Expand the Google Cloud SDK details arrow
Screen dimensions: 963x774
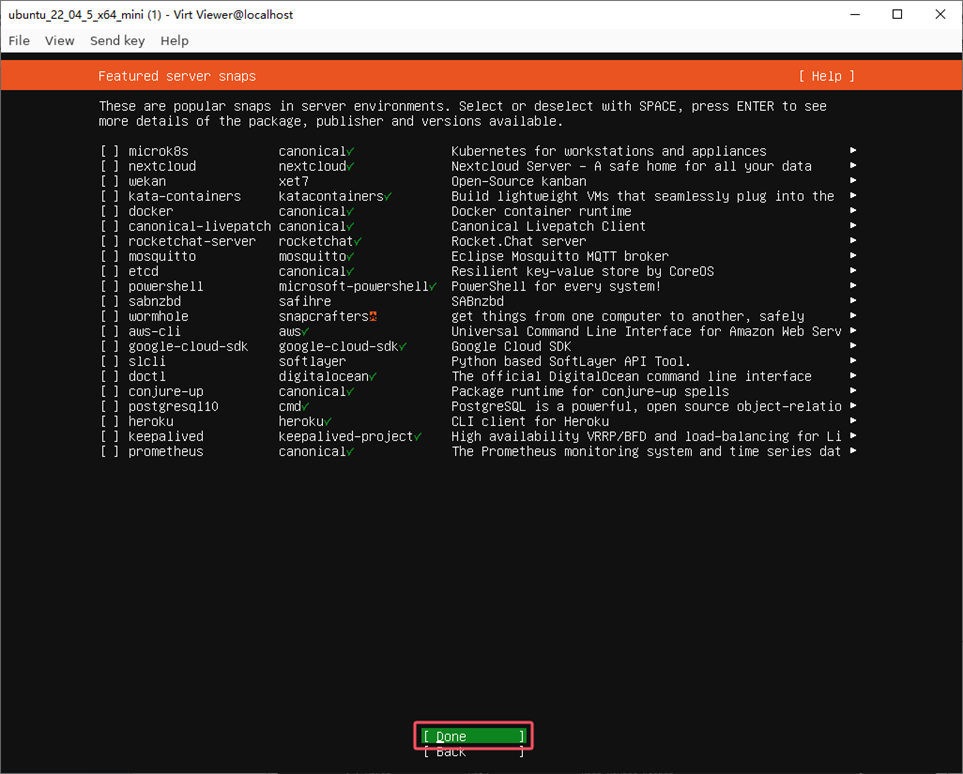[853, 346]
